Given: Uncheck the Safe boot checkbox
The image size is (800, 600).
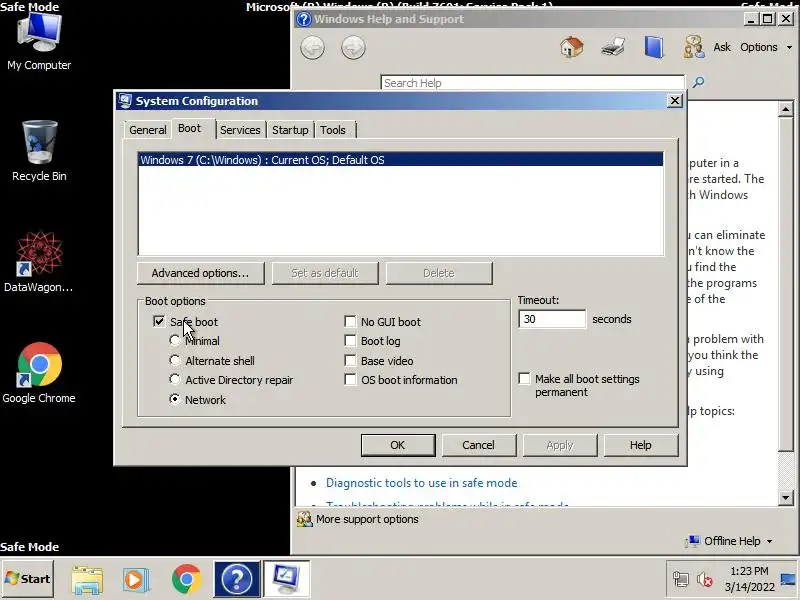Looking at the screenshot, I should pos(159,321).
